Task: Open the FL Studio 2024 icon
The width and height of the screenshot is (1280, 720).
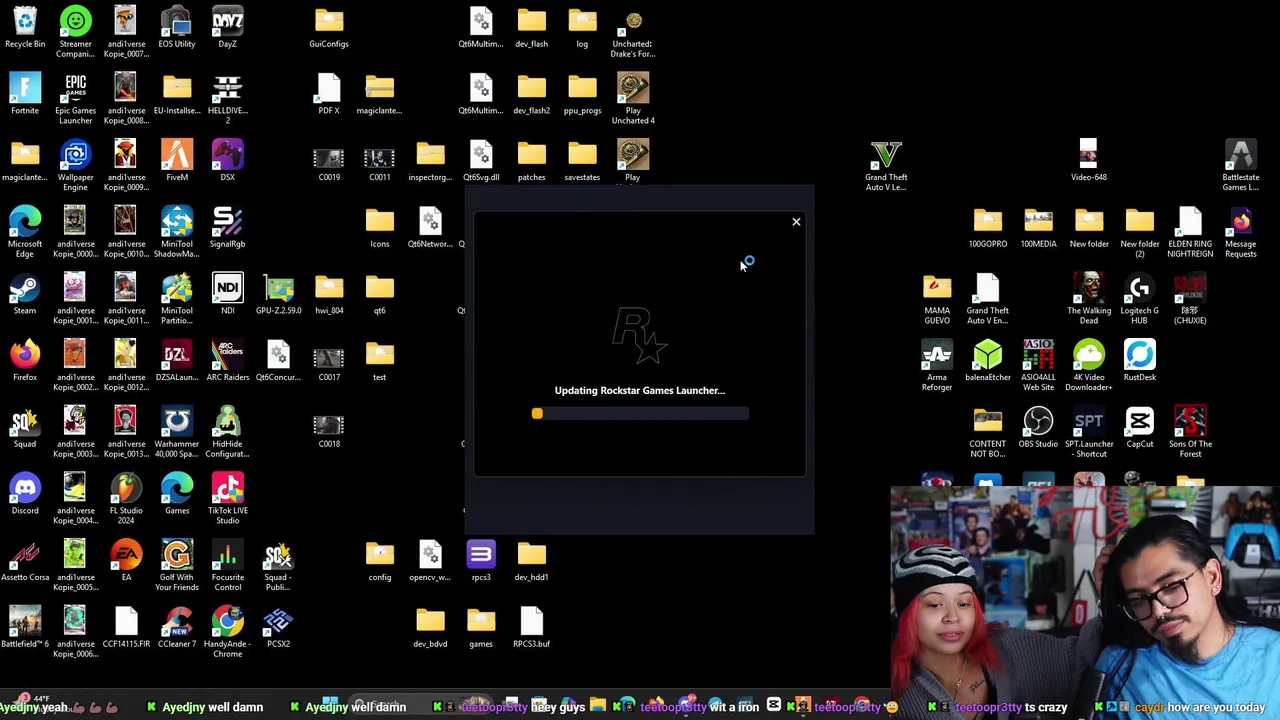Action: pos(126,498)
